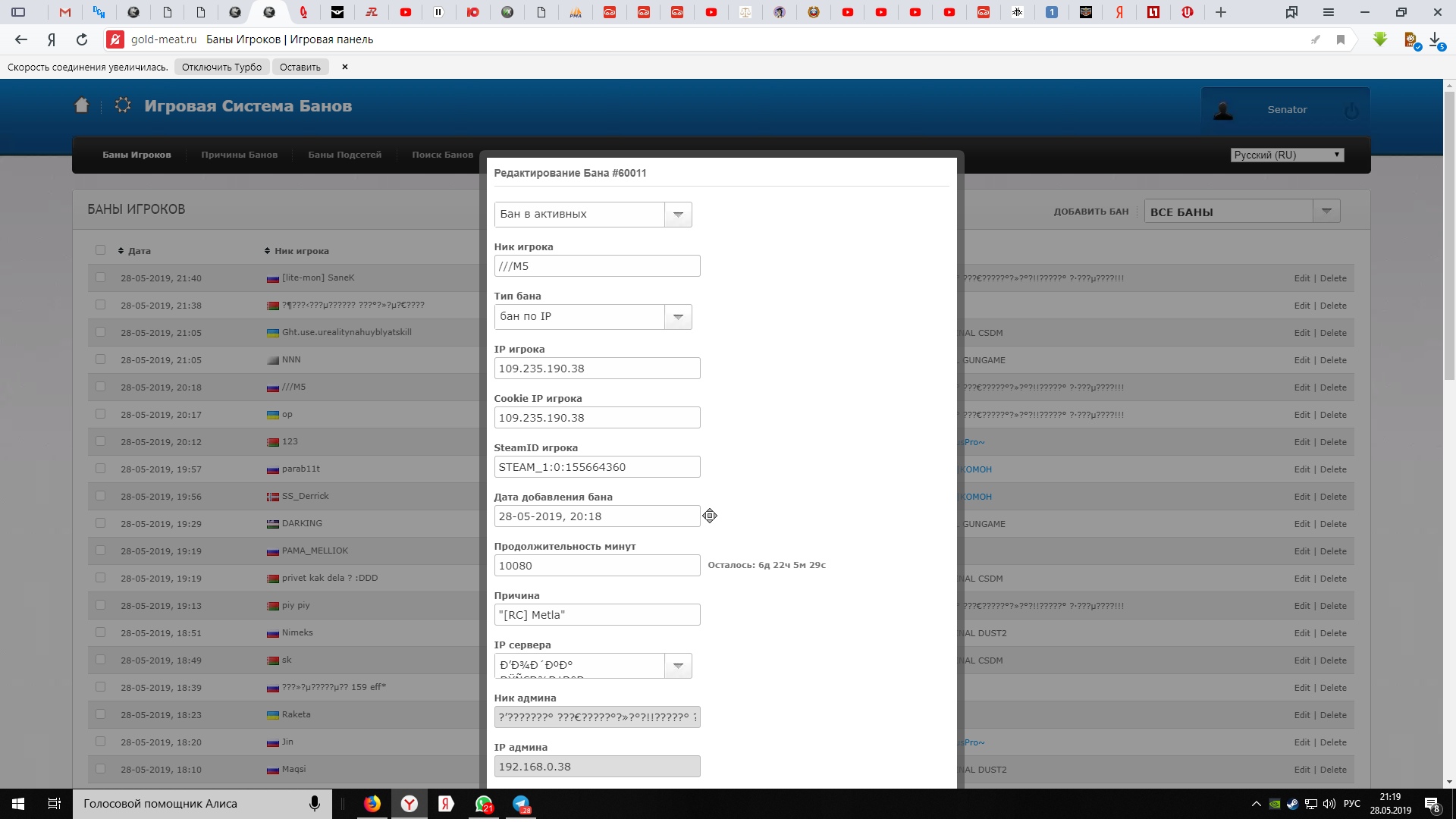Check the box for DARKING row

point(100,523)
